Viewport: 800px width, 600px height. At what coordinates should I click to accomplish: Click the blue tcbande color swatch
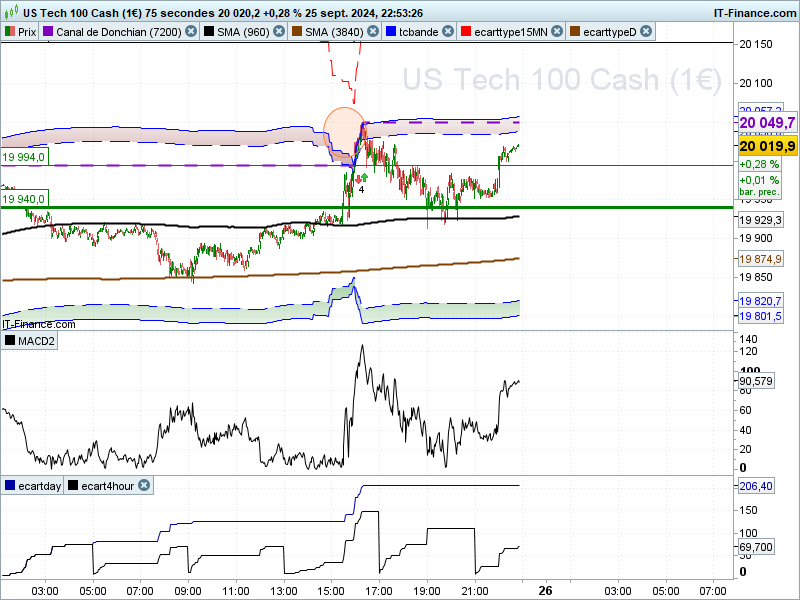coord(391,32)
